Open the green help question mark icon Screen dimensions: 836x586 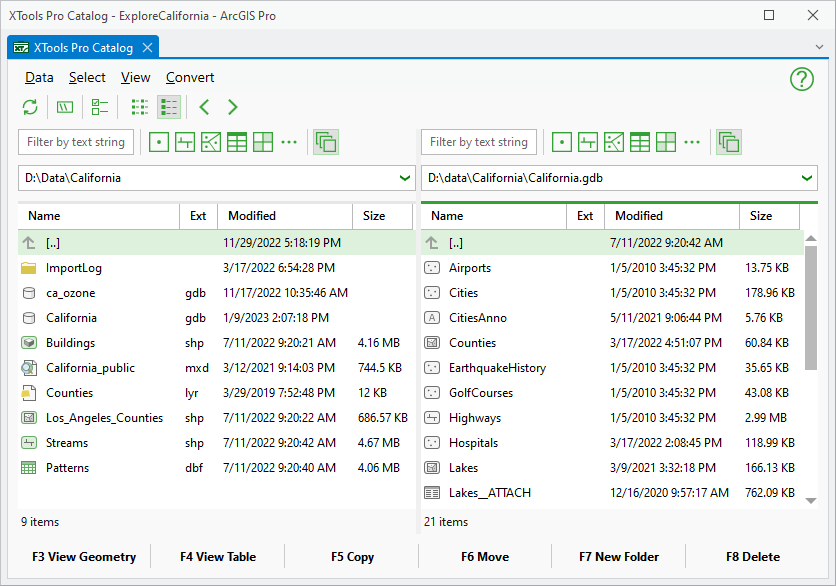801,79
